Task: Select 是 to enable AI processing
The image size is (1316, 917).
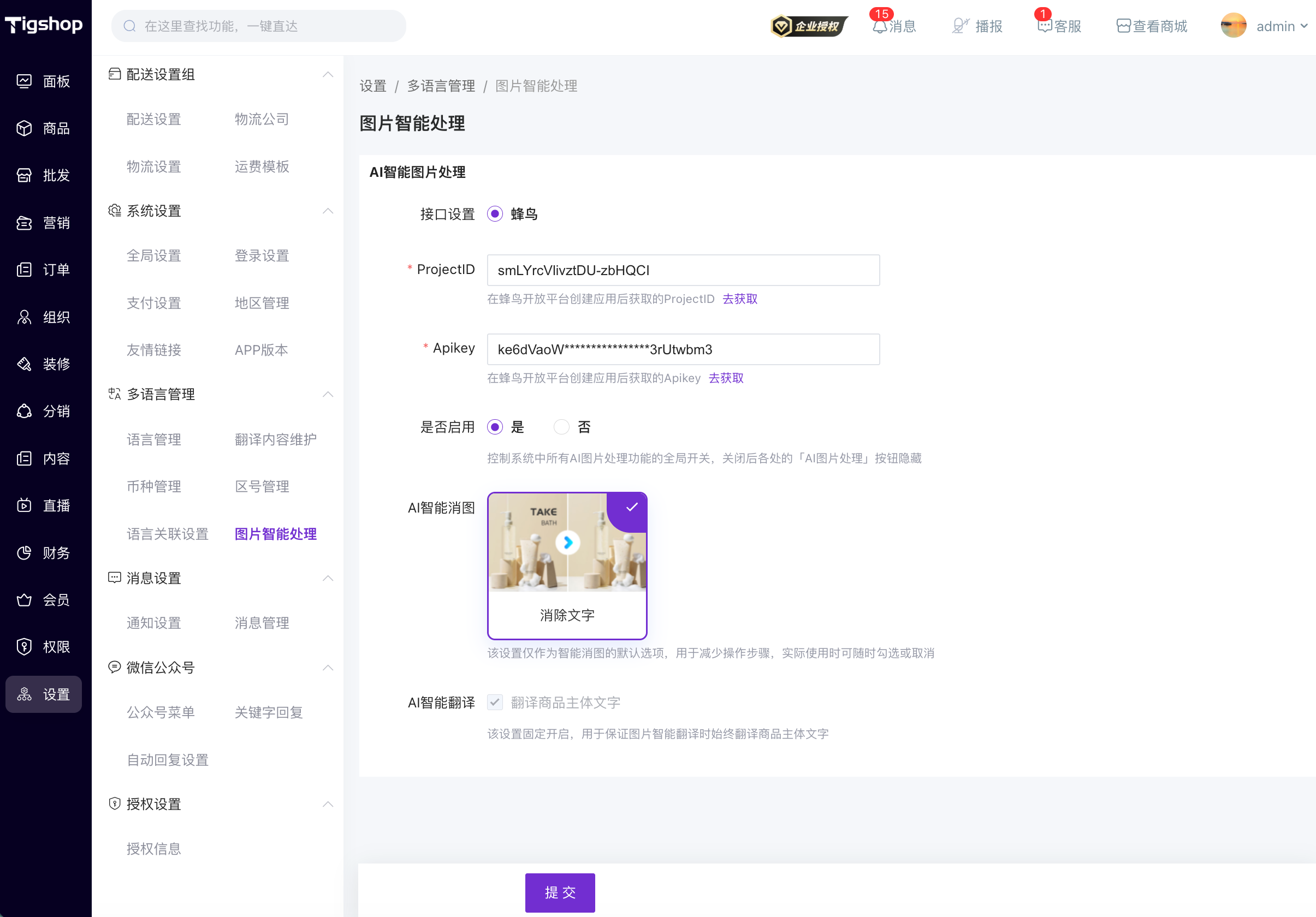Action: pos(495,427)
